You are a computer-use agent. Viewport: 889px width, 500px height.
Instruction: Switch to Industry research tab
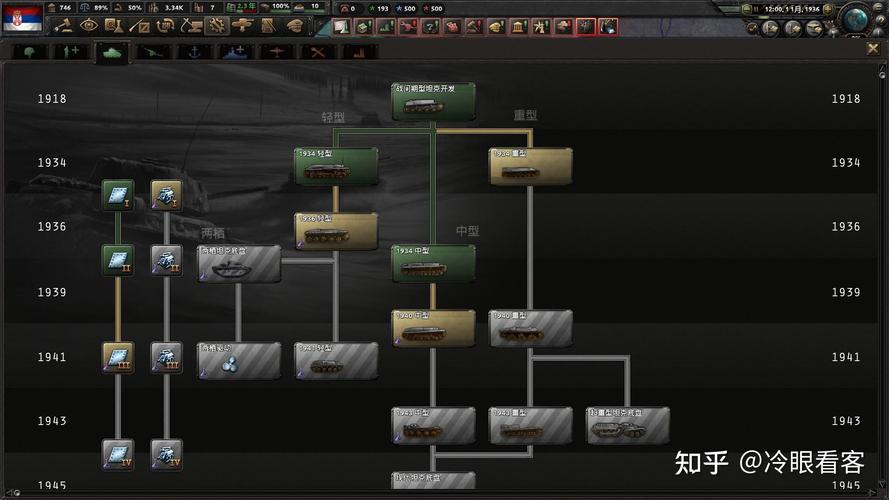(359, 52)
